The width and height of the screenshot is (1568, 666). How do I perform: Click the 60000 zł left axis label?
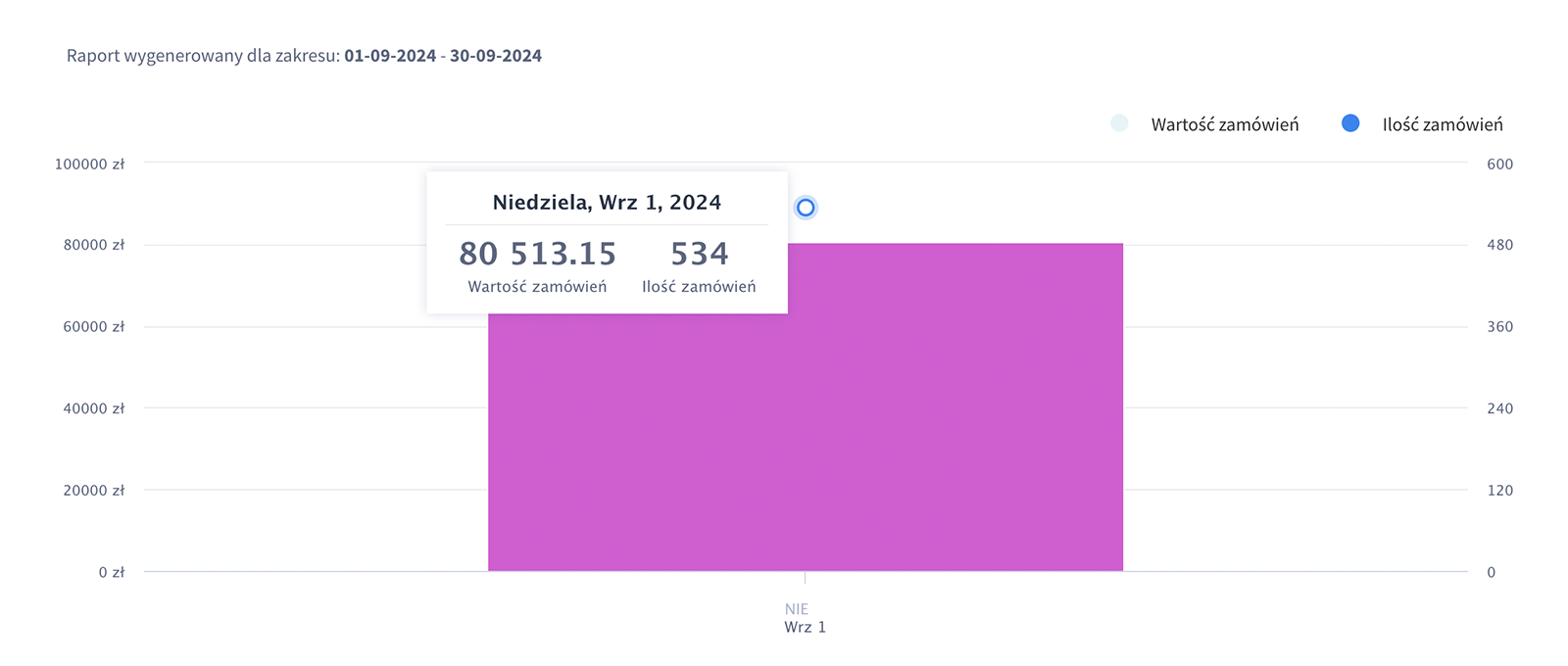(93, 327)
